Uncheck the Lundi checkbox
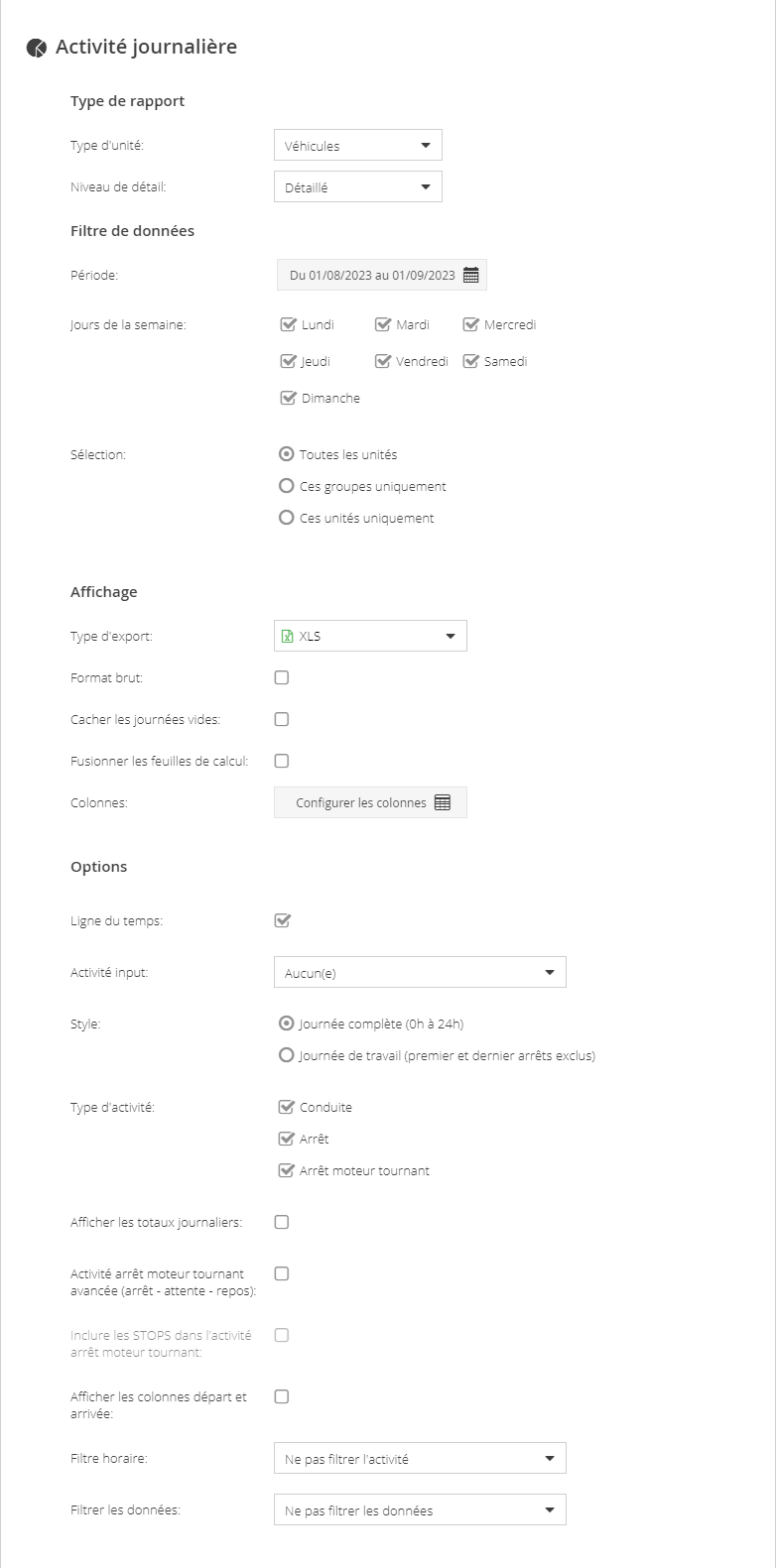776x1568 pixels. (289, 324)
